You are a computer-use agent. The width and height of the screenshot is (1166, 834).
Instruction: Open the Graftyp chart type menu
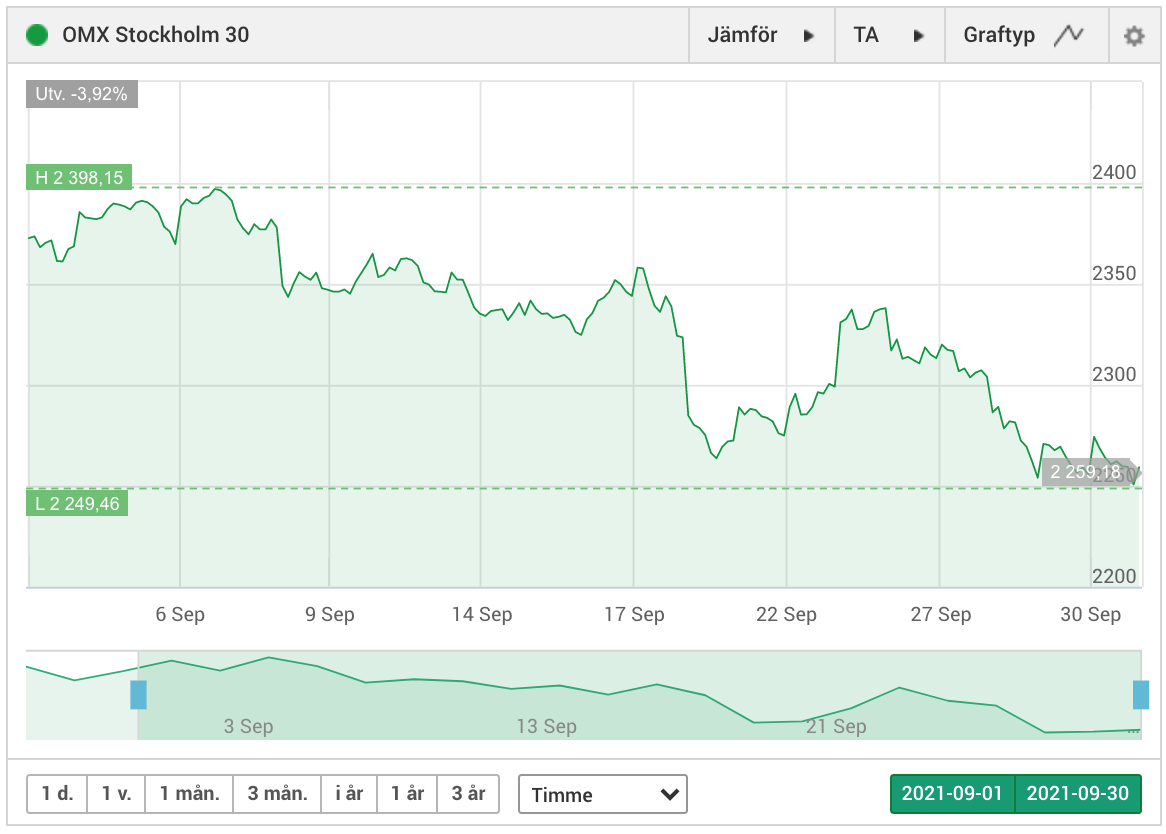click(1026, 35)
